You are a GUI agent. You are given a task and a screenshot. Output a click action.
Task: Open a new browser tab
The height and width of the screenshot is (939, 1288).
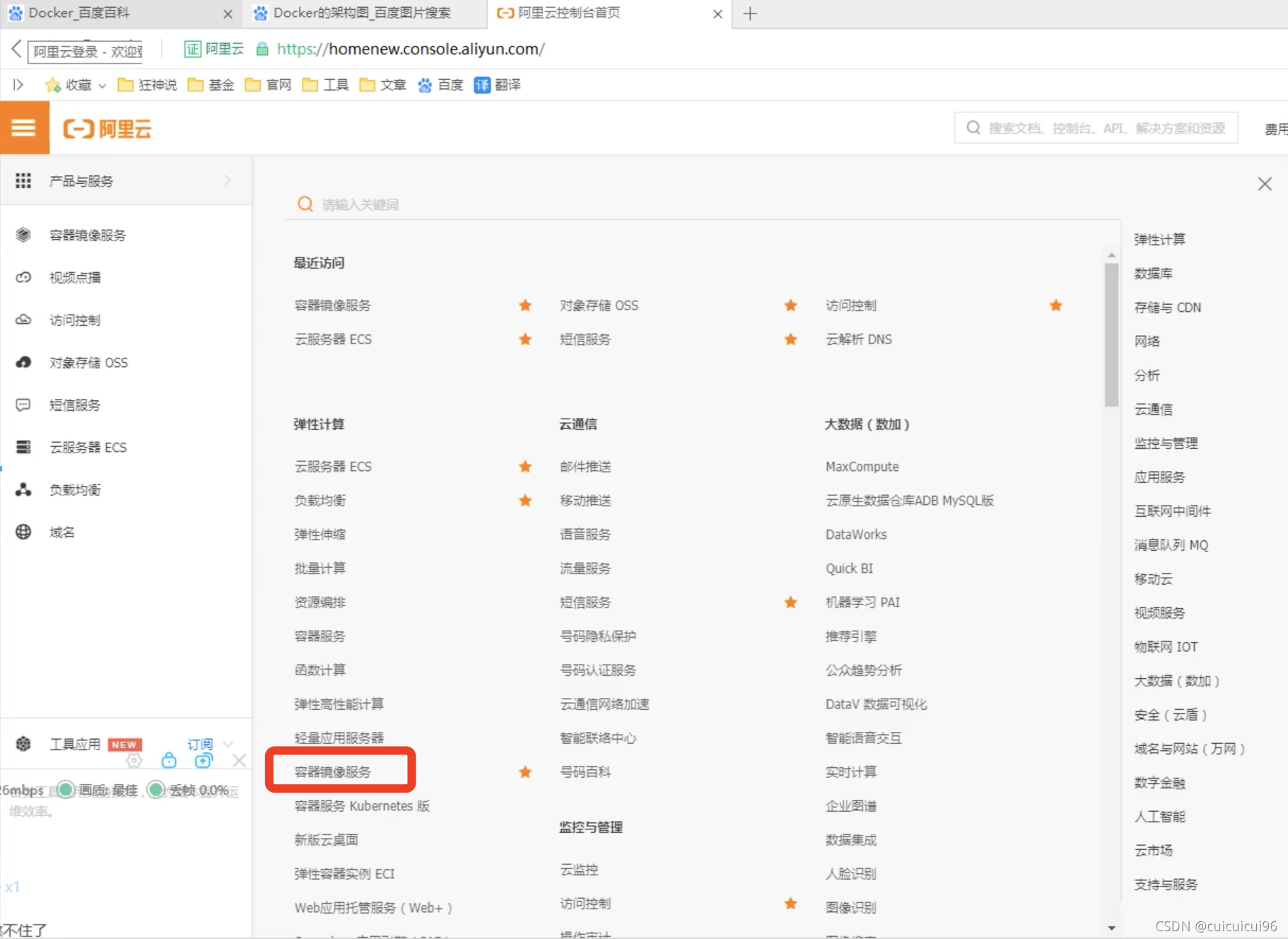coord(750,13)
